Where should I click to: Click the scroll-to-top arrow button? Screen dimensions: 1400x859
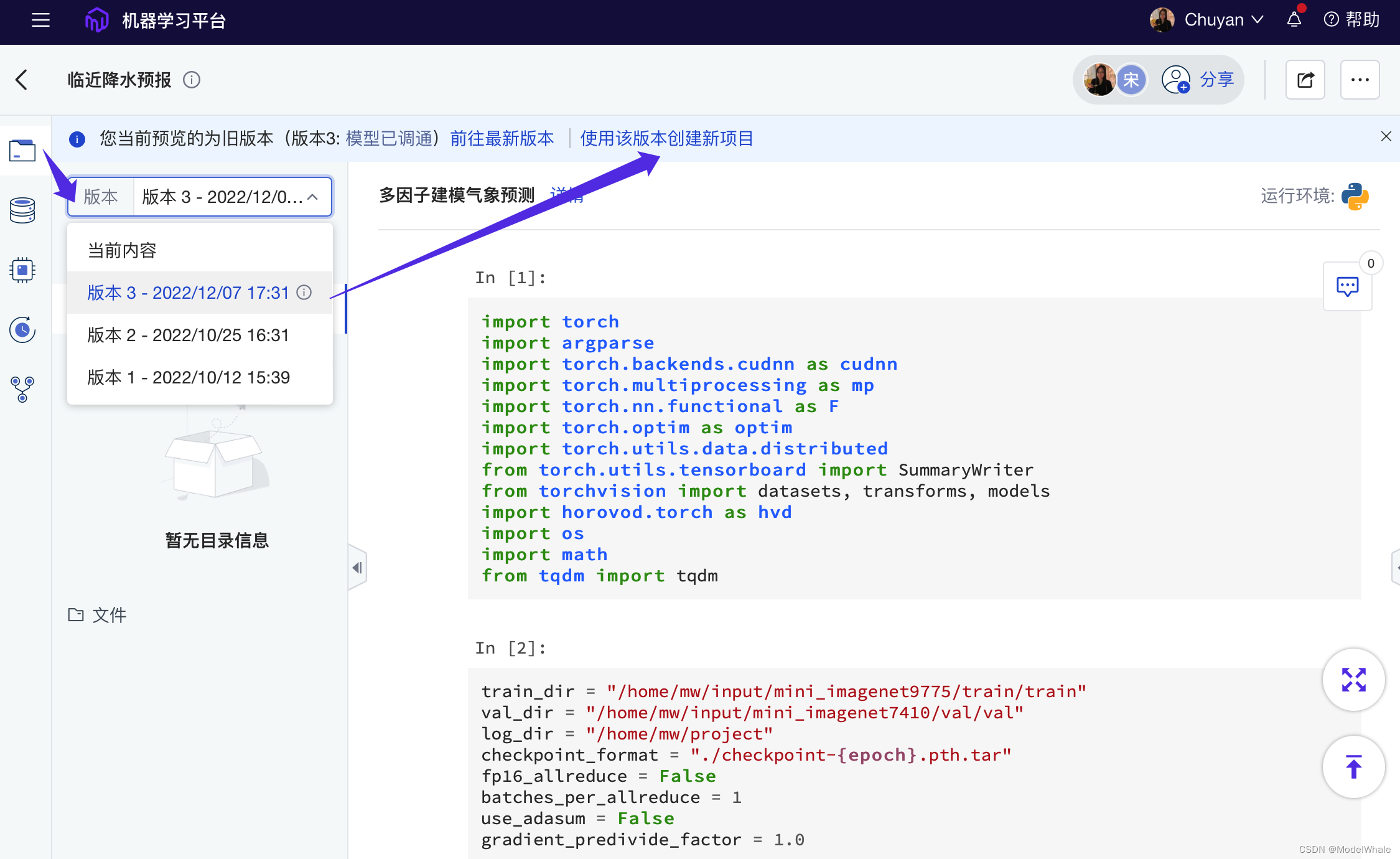(x=1353, y=767)
